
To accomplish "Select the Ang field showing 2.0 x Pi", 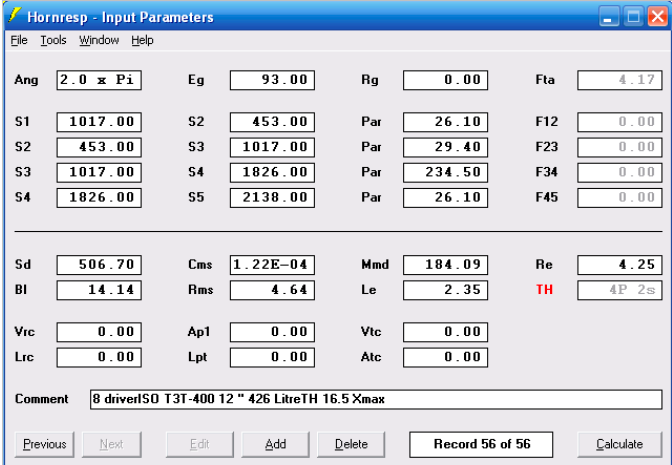I will coord(99,80).
